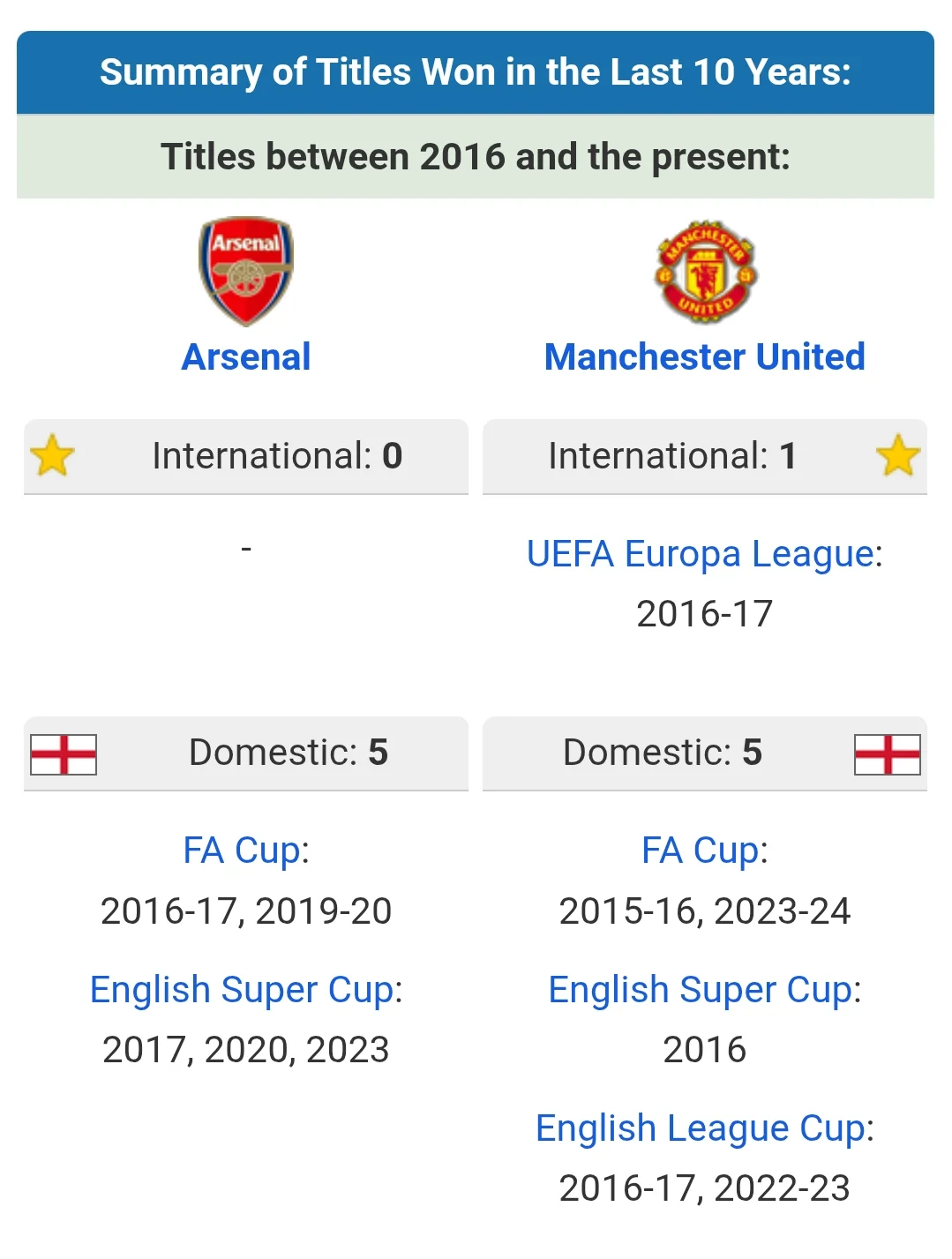
Task: Click the England flag beside Manchester United's Domestic count
Action: (x=887, y=754)
